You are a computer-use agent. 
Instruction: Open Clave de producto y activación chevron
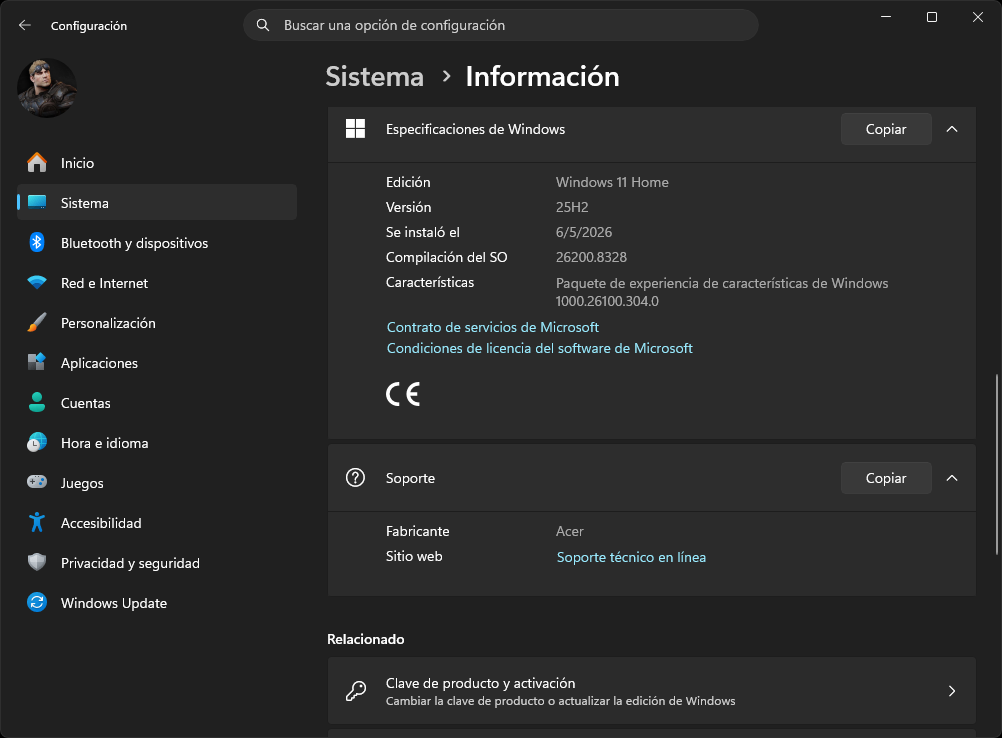coord(952,691)
